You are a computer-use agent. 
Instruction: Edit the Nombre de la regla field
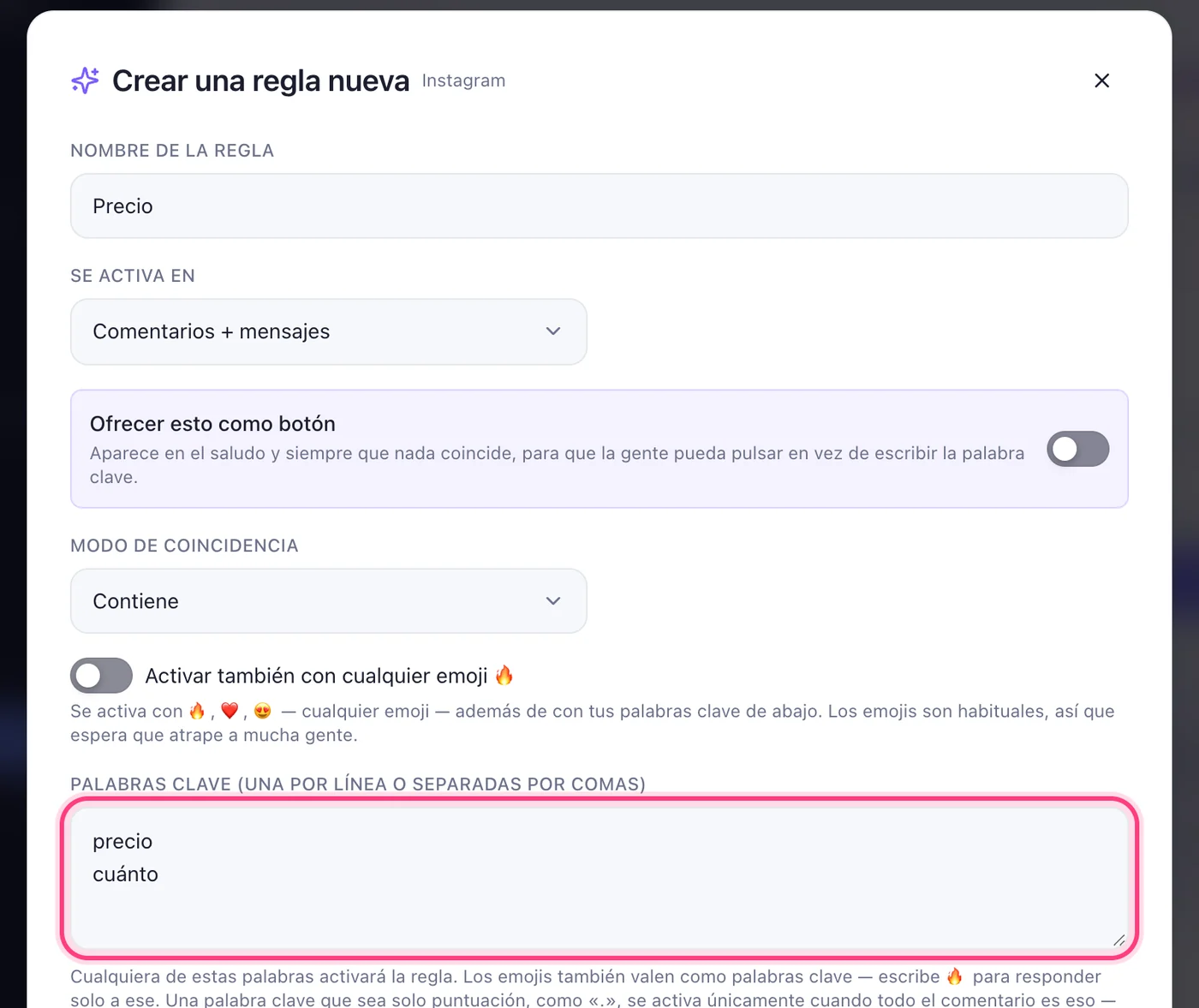click(x=599, y=206)
